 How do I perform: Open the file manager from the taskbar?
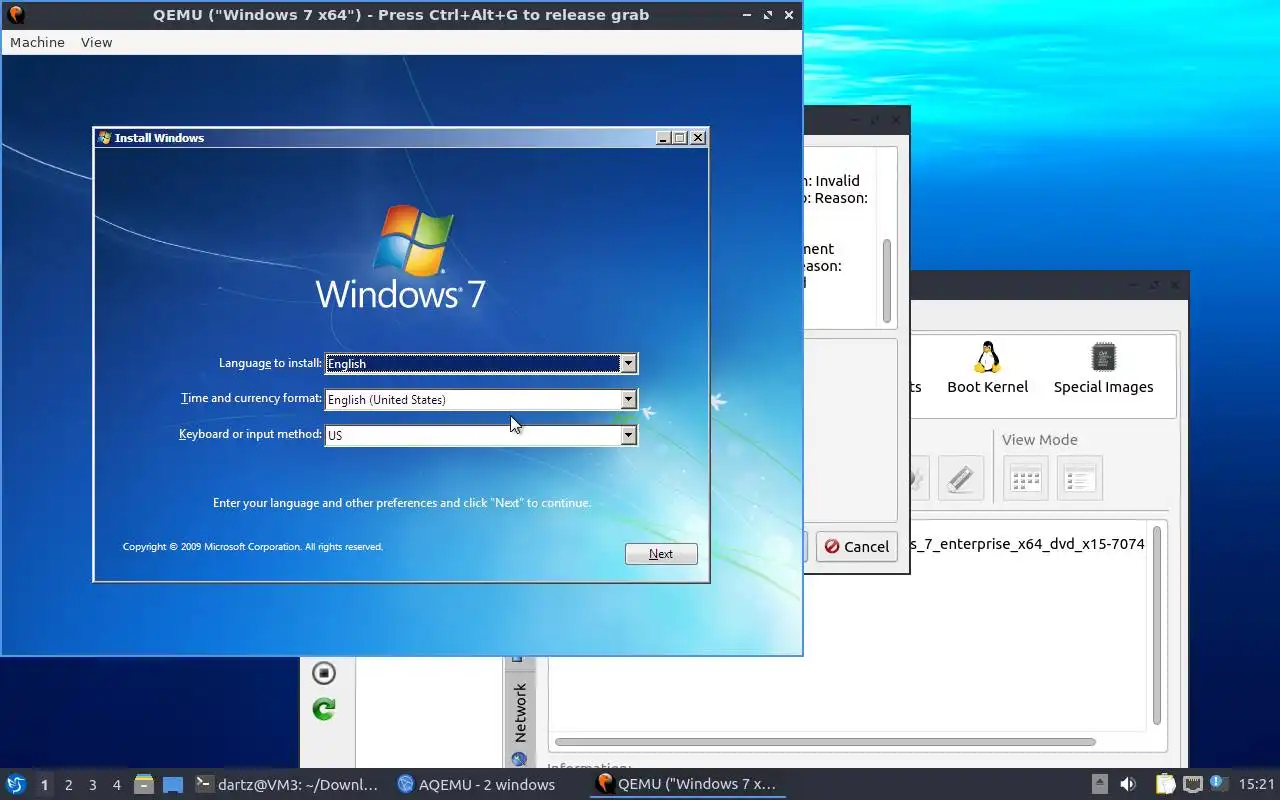[x=144, y=784]
